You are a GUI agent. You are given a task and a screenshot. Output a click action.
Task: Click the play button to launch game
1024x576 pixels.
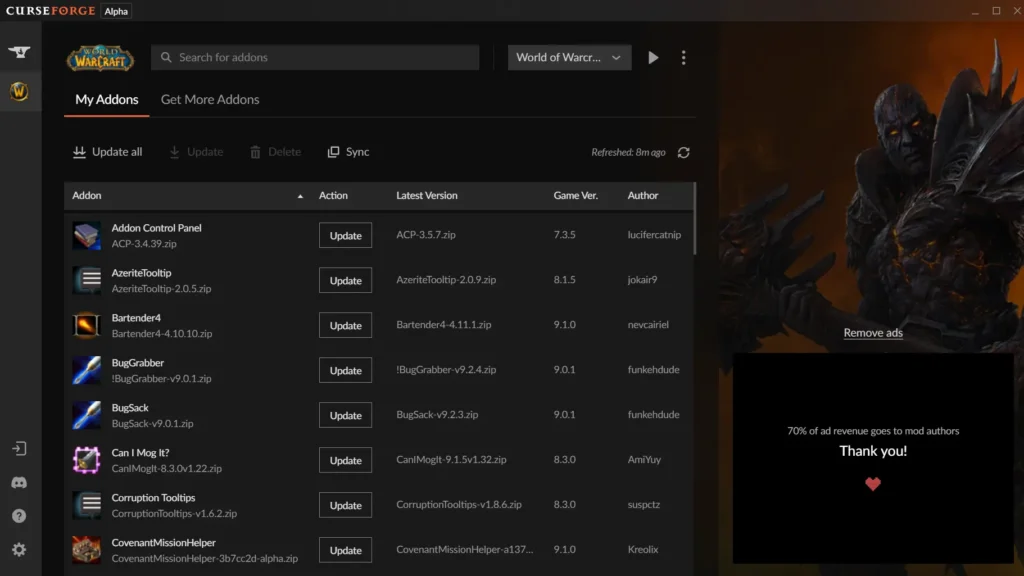pyautogui.click(x=653, y=58)
